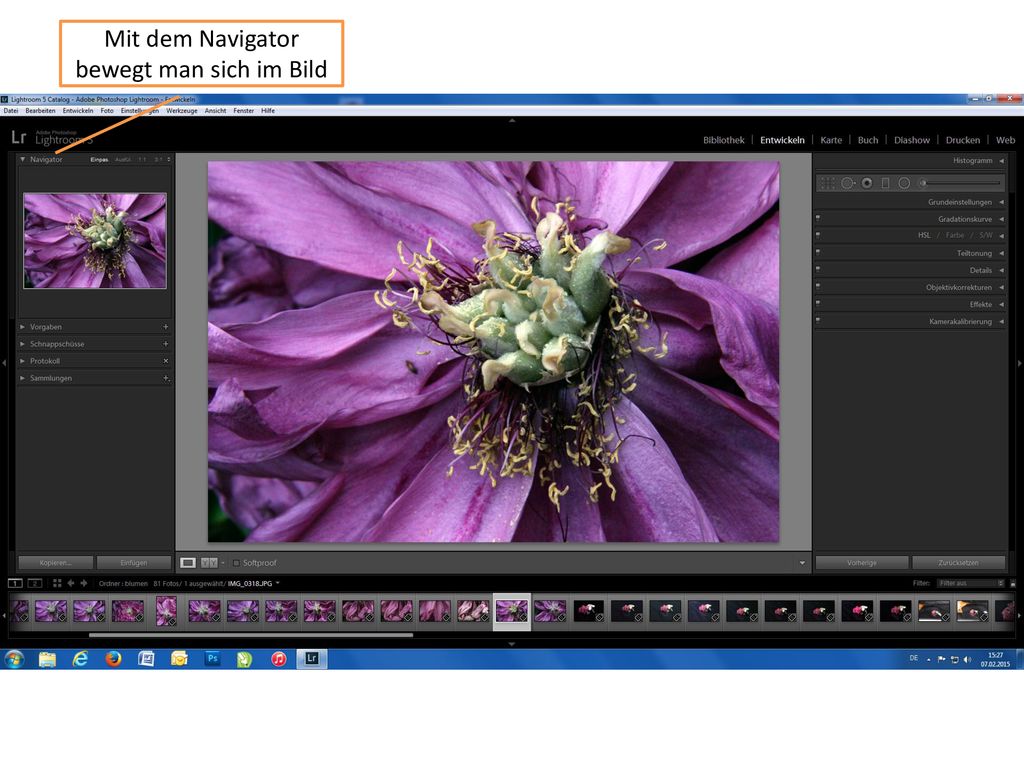Select the Radial Filter tool icon
The width and height of the screenshot is (1024, 768).
pos(904,184)
